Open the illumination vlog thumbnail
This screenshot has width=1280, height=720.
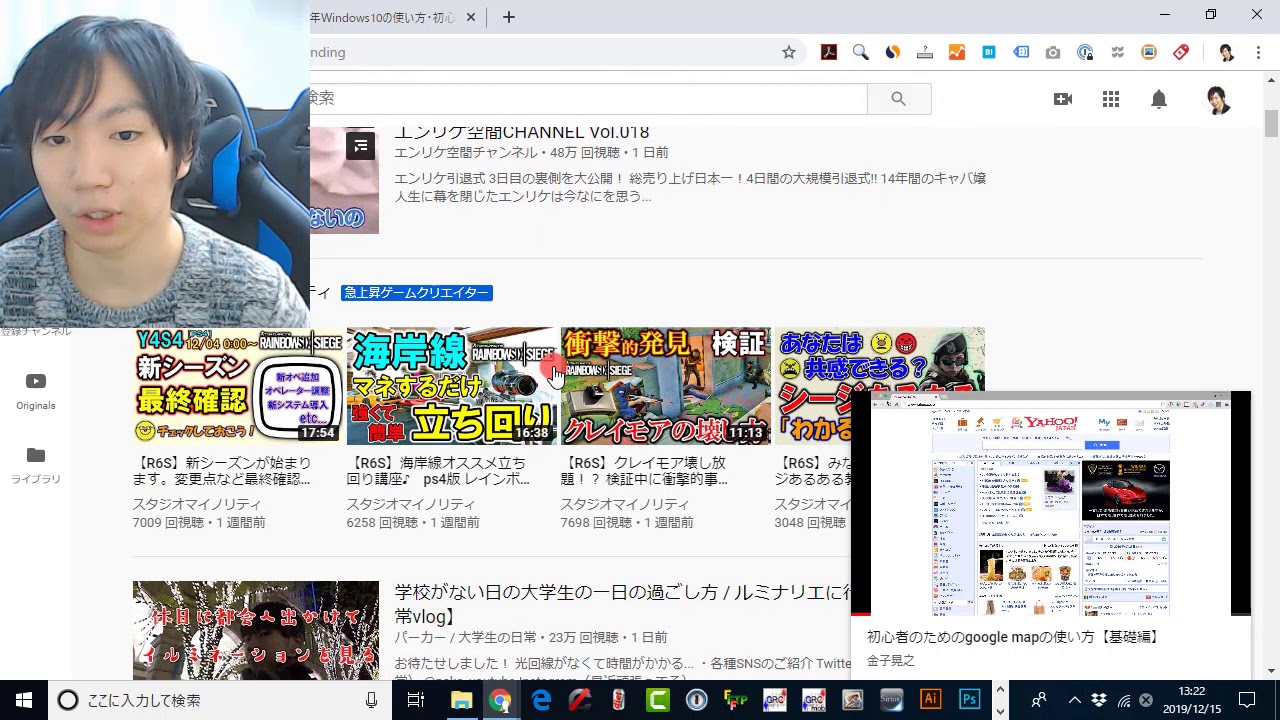click(256, 630)
